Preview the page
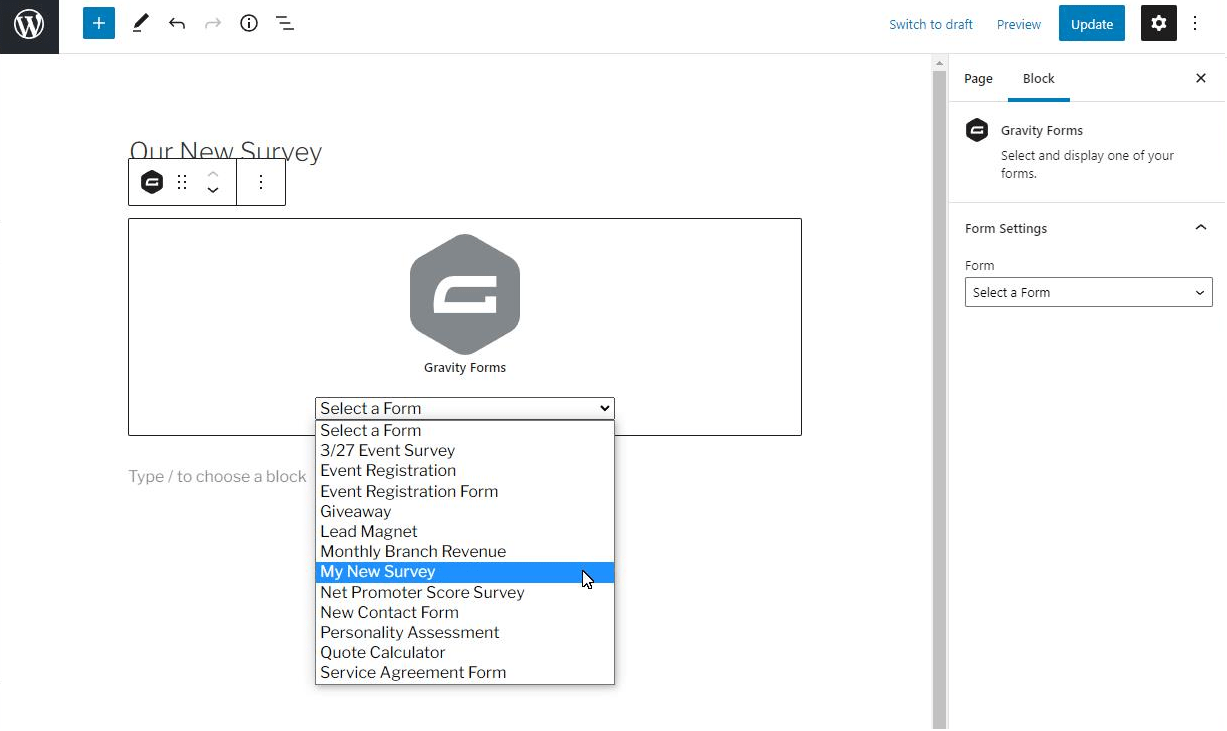The height and width of the screenshot is (731, 1227). click(1019, 24)
